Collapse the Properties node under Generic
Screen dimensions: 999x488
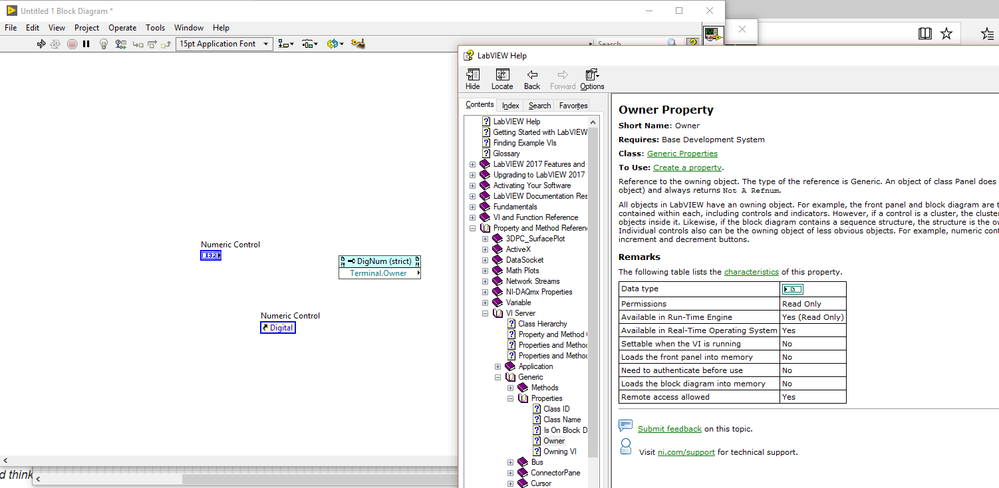tap(510, 399)
